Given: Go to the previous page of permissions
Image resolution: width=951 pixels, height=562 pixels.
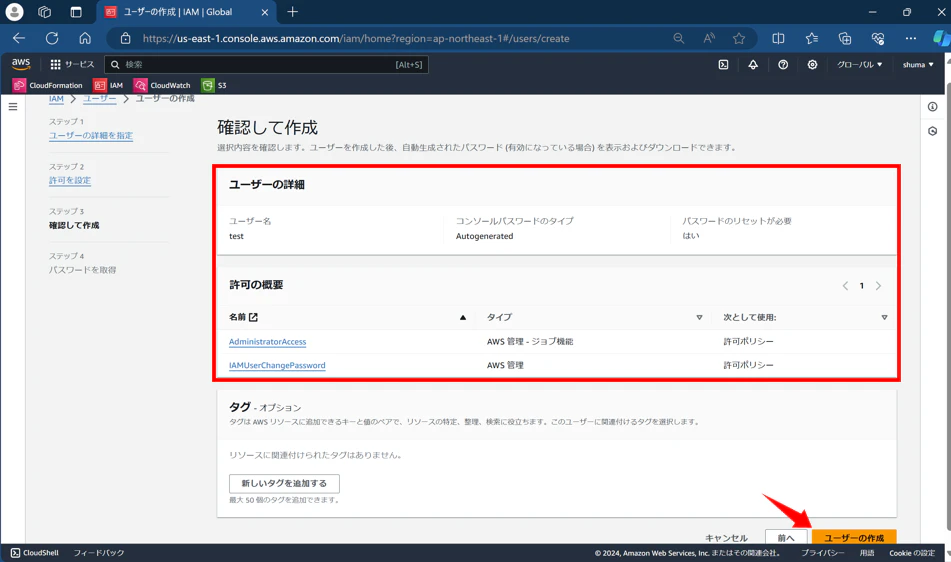Looking at the screenshot, I should pyautogui.click(x=845, y=286).
